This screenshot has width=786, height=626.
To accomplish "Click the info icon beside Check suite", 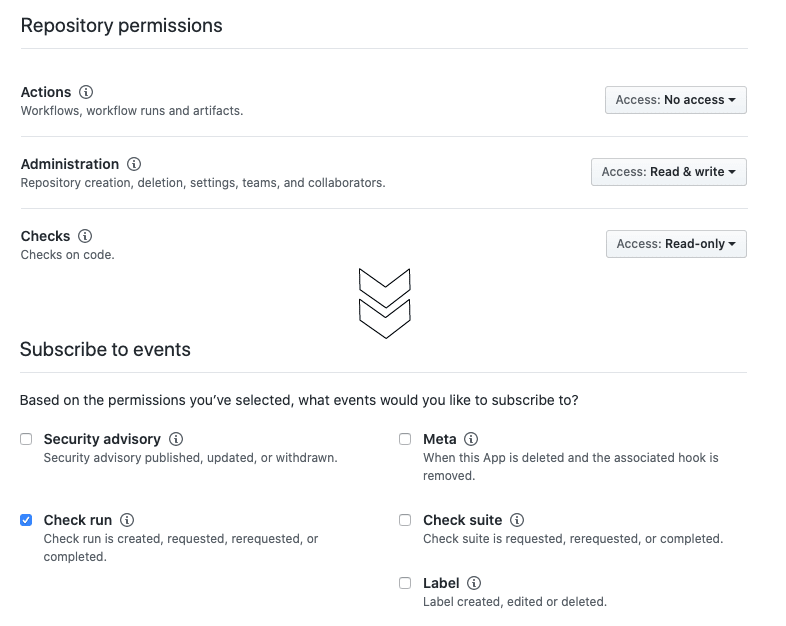I will coord(517,520).
